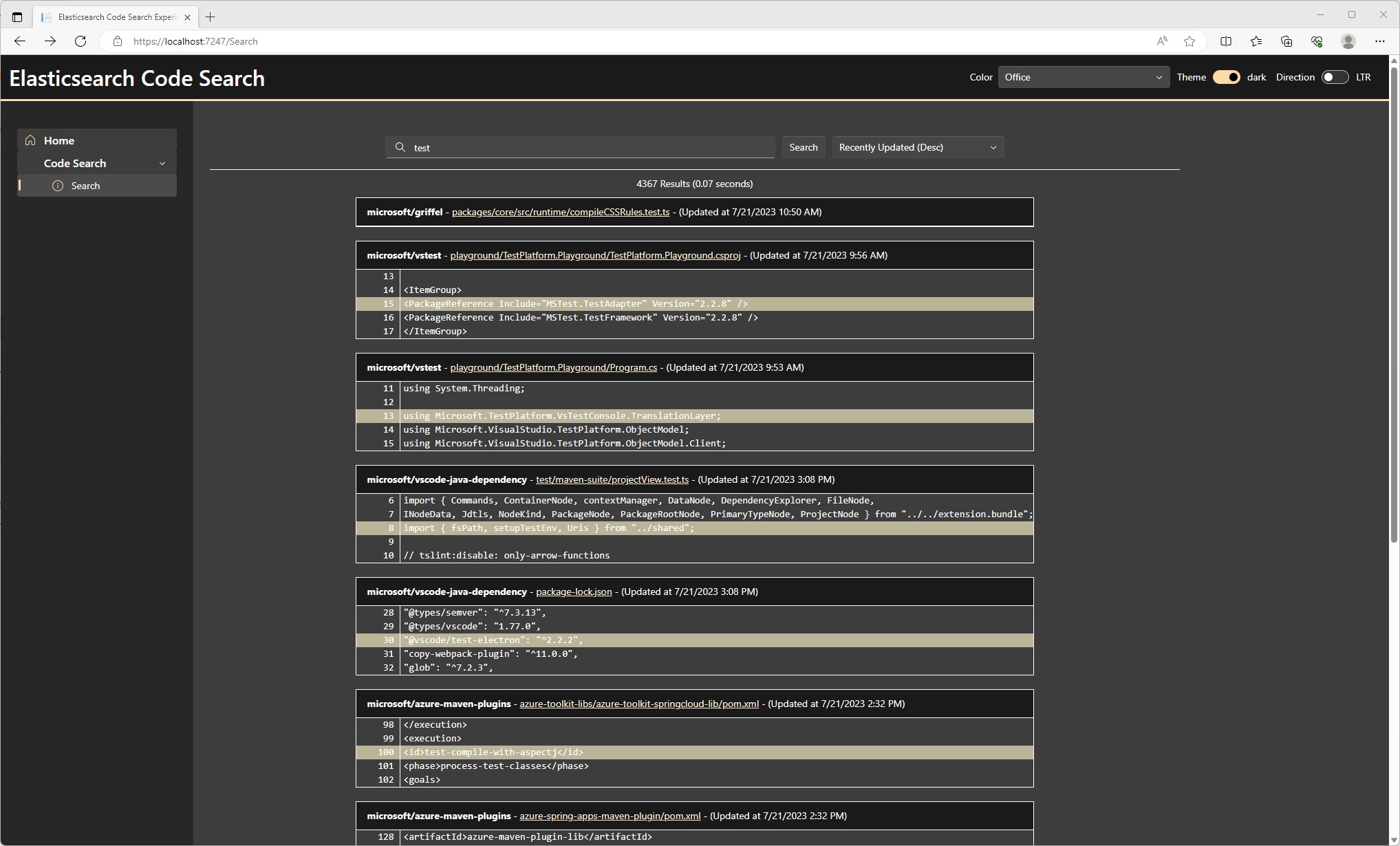1400x846 pixels.
Task: Click the info icon beside Search
Action: 58,186
